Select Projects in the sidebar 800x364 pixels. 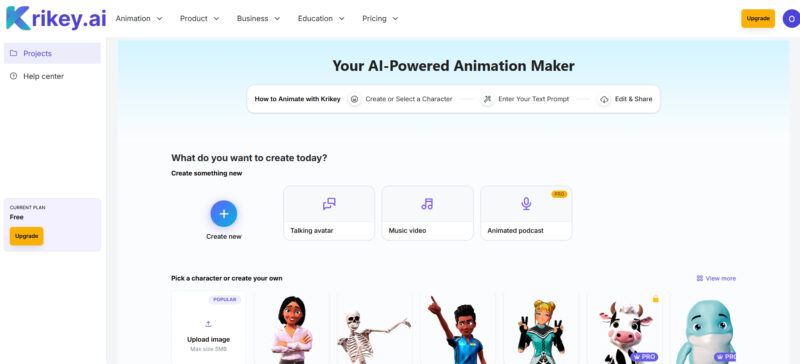pyautogui.click(x=52, y=53)
